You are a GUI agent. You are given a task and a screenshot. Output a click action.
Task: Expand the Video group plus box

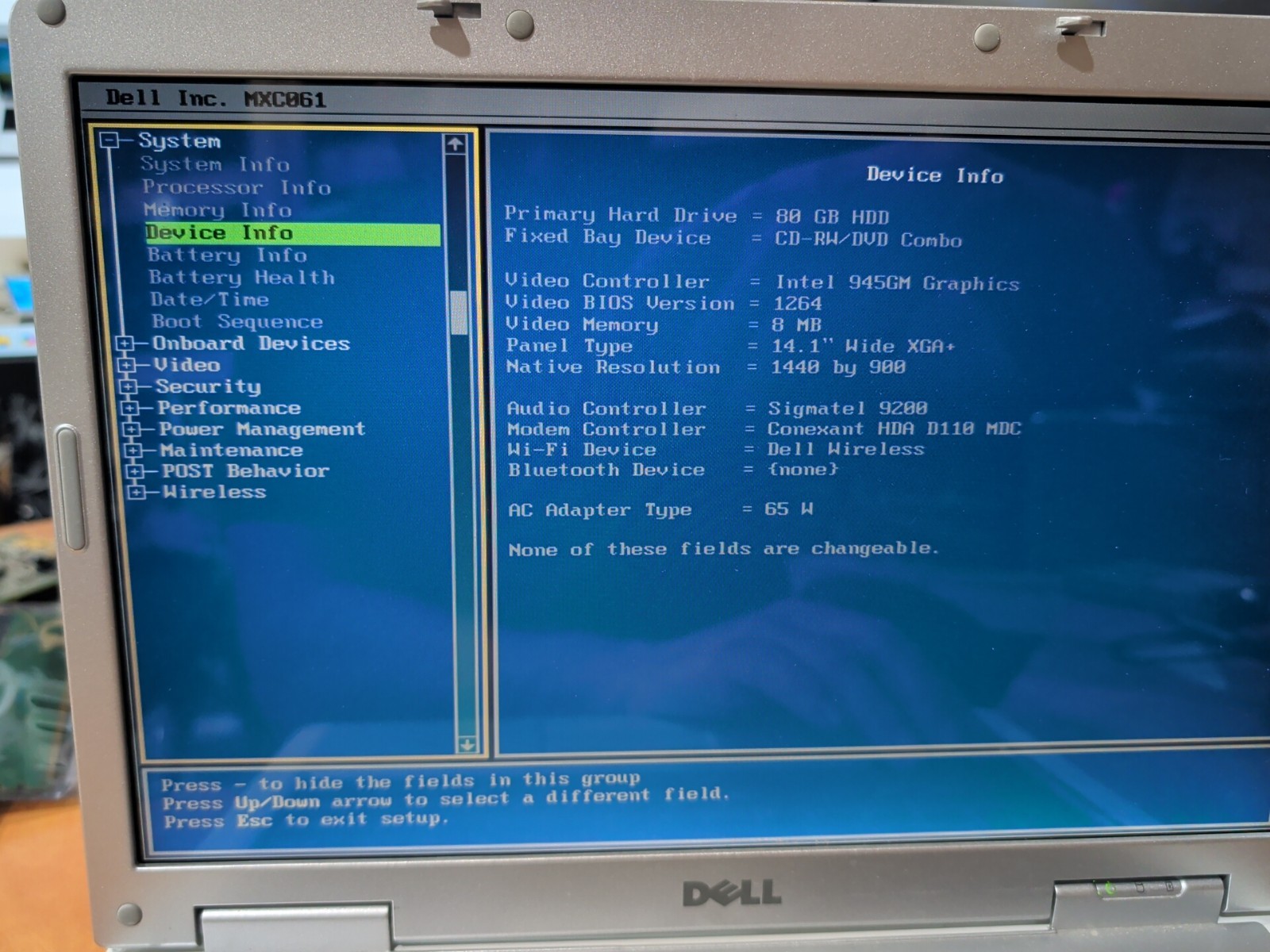[126, 366]
